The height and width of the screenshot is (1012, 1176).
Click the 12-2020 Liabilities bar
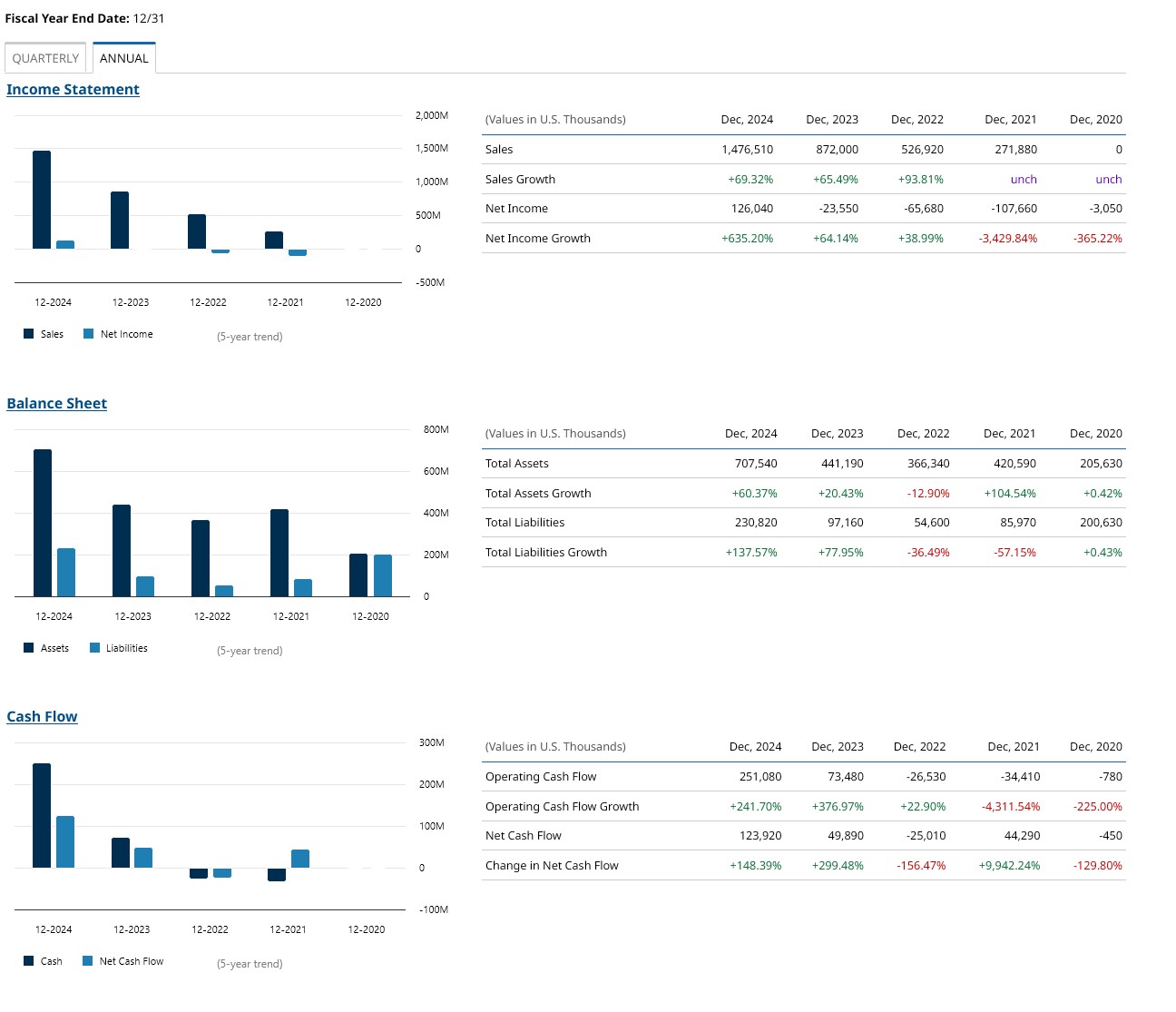pyautogui.click(x=383, y=575)
